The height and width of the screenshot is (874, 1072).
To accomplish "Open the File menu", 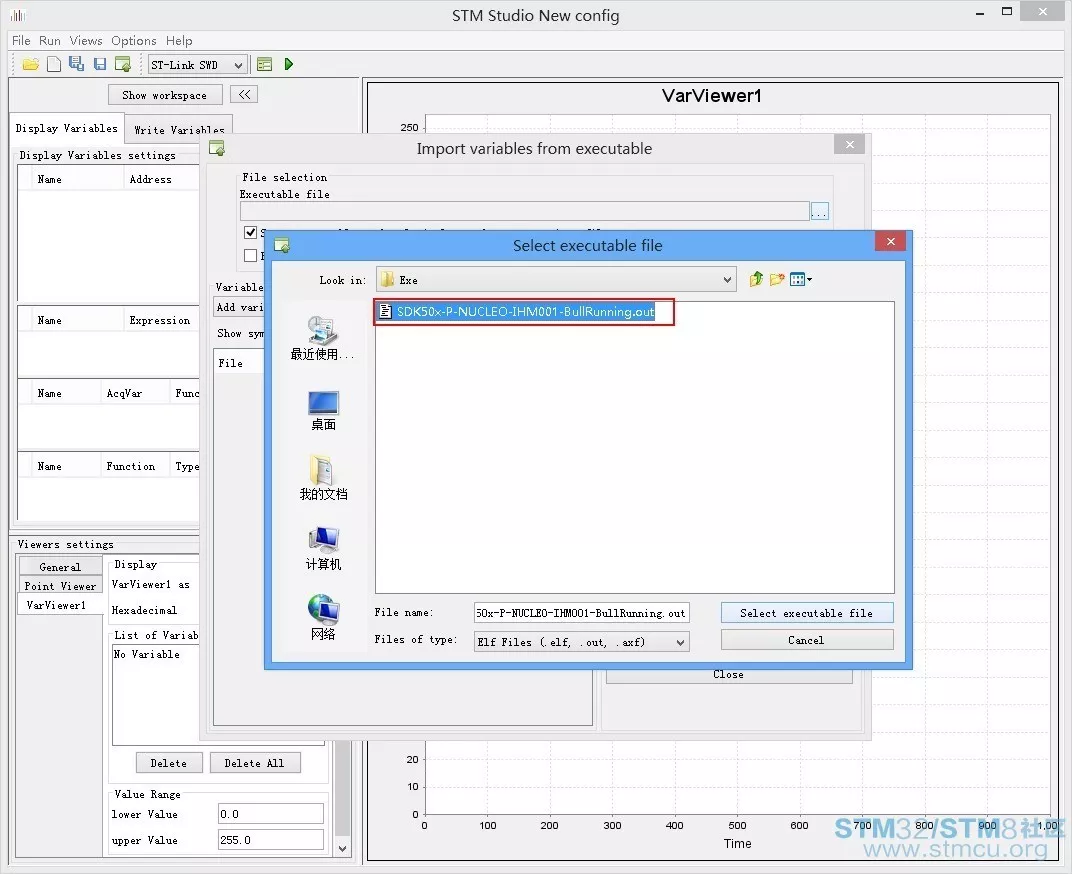I will 21,40.
